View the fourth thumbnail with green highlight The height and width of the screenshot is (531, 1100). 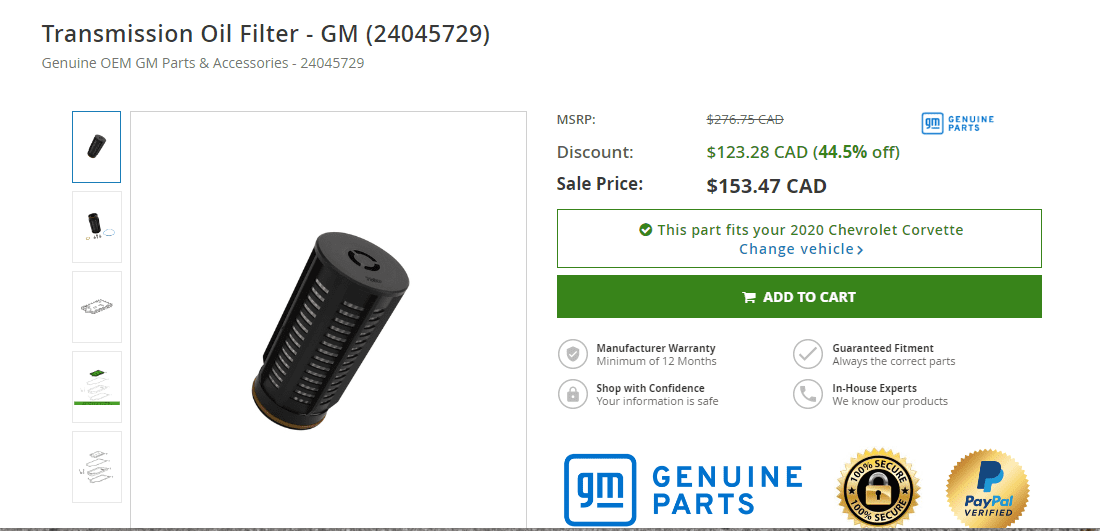coord(97,387)
